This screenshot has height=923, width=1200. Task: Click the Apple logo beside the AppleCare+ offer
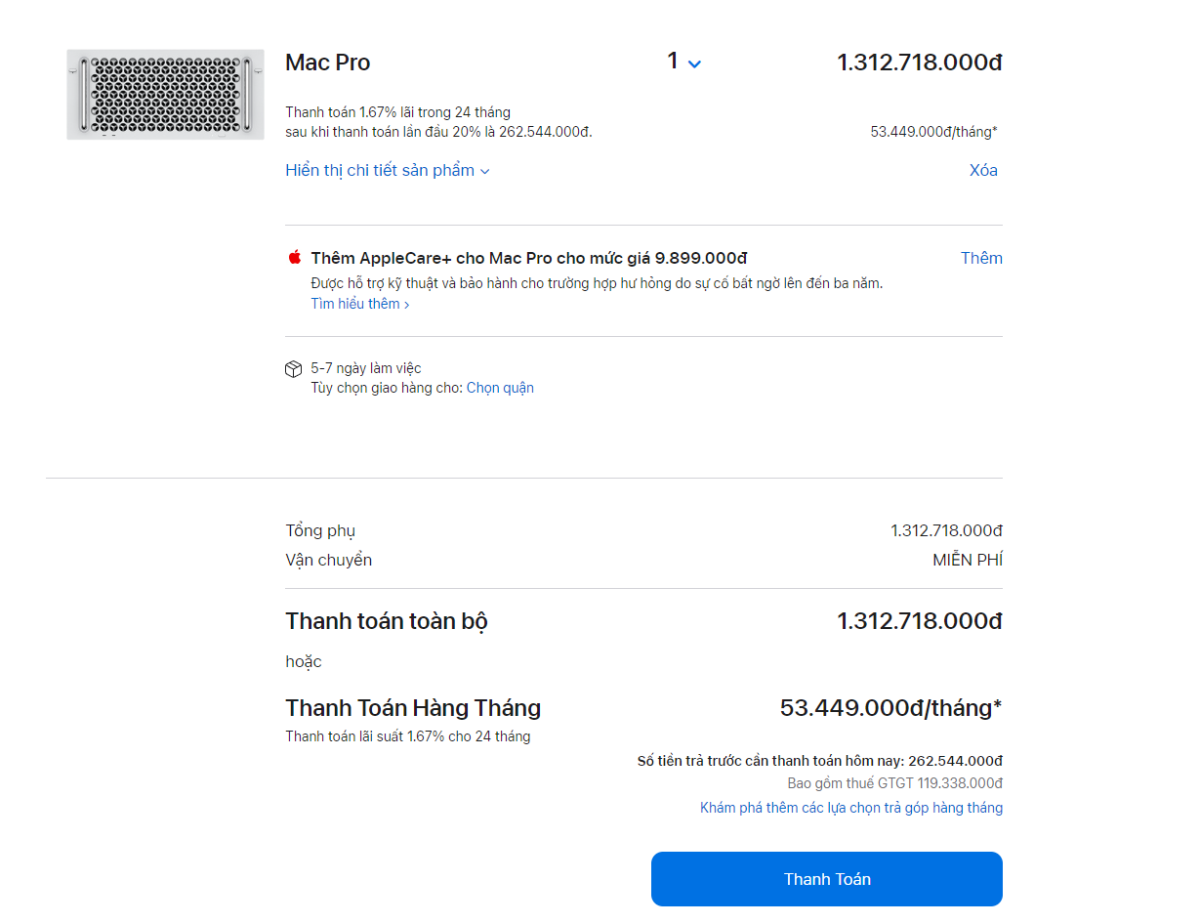click(293, 257)
